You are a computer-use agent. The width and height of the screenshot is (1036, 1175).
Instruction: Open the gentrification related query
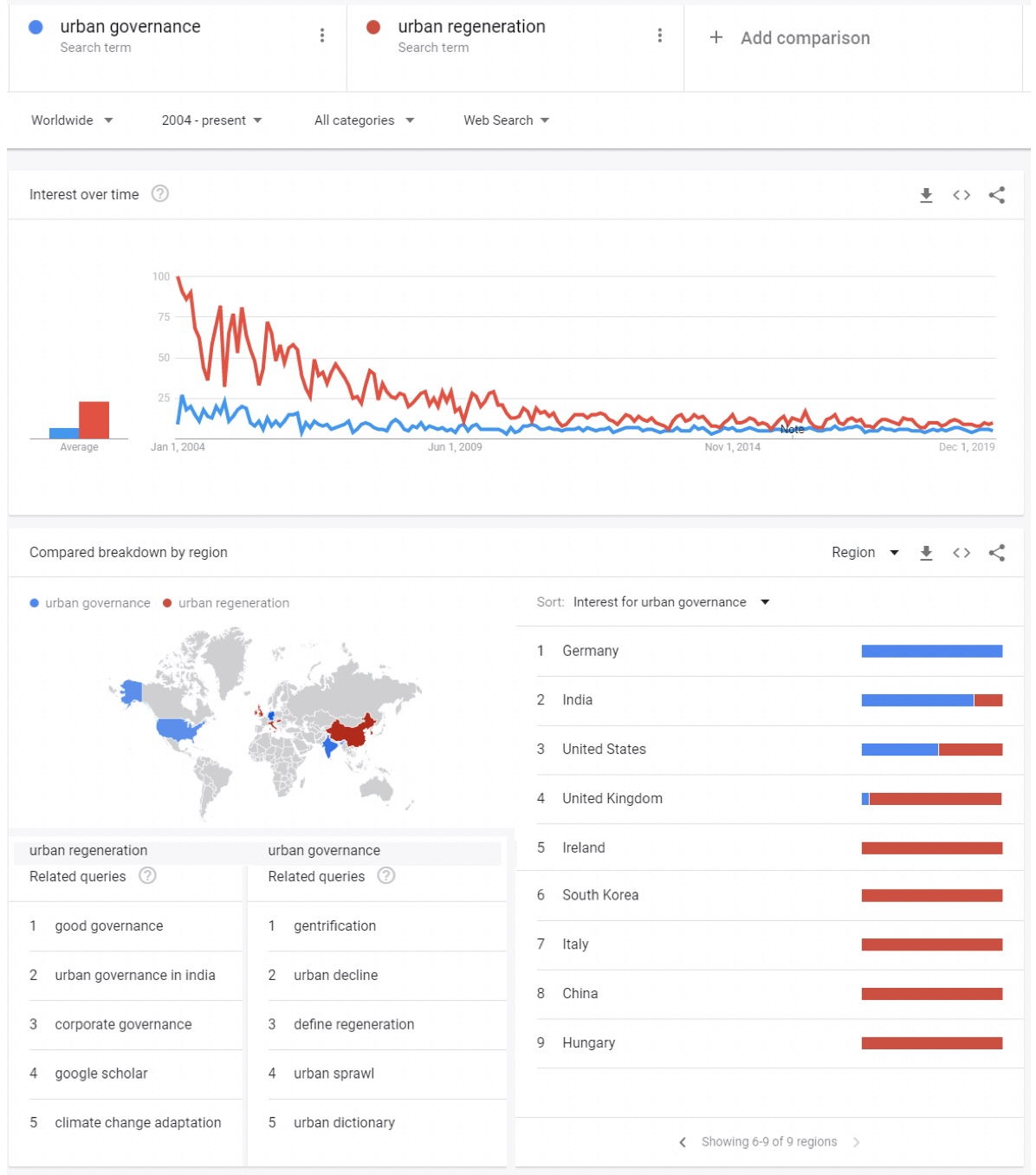(x=334, y=925)
